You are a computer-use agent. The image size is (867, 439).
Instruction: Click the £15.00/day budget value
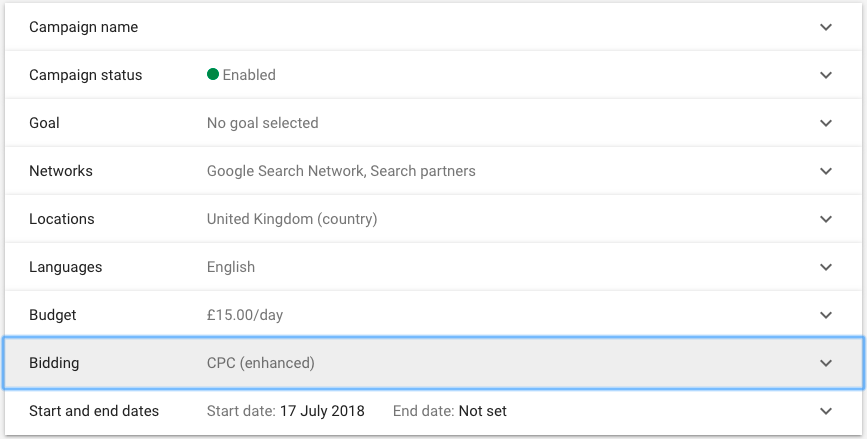245,315
